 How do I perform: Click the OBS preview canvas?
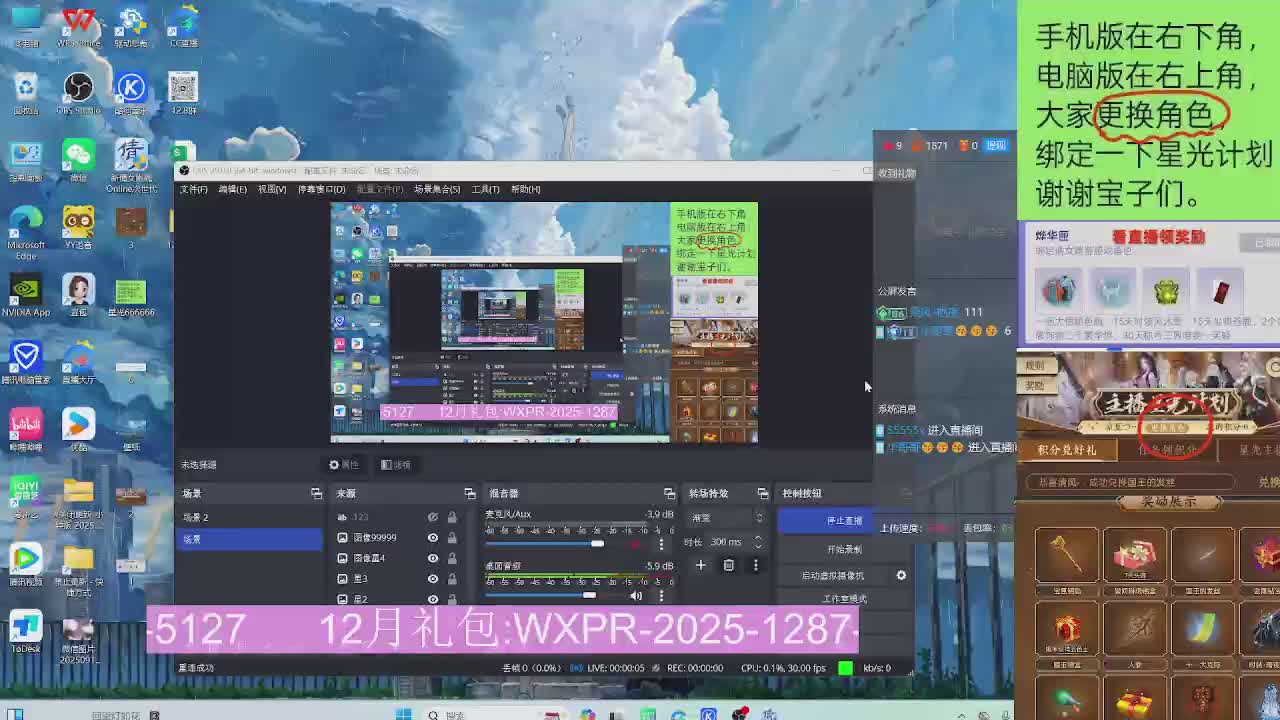[x=544, y=322]
